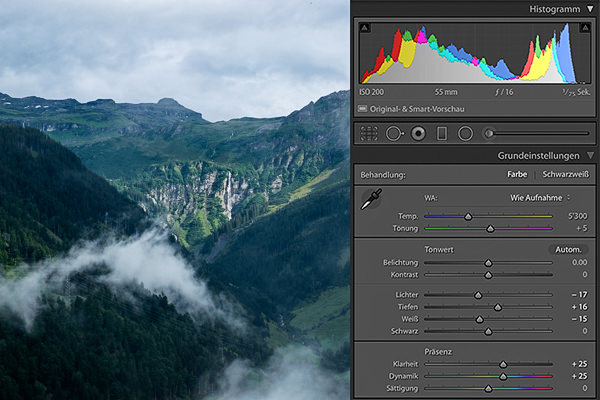Click the Dynamik slider handle

click(503, 377)
